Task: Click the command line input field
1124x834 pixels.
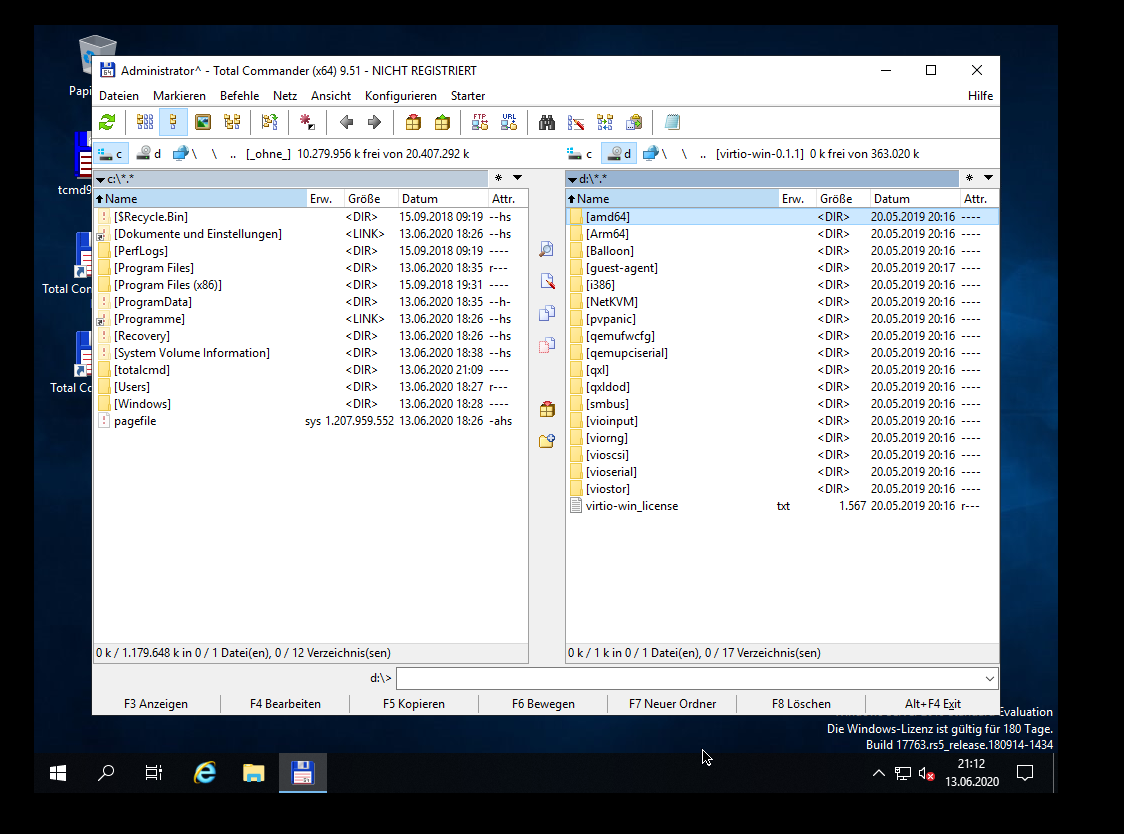Action: click(688, 679)
